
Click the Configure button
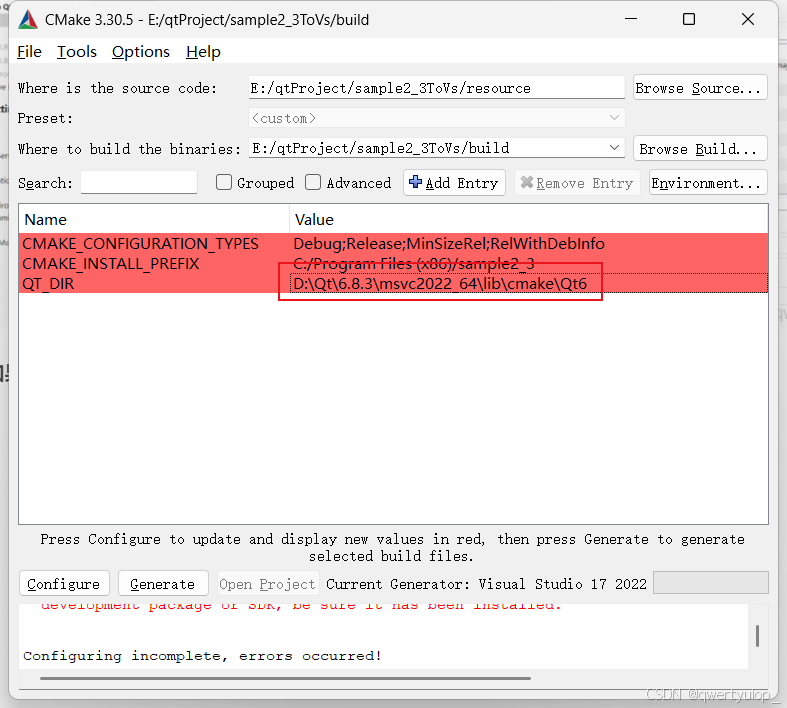pos(64,584)
